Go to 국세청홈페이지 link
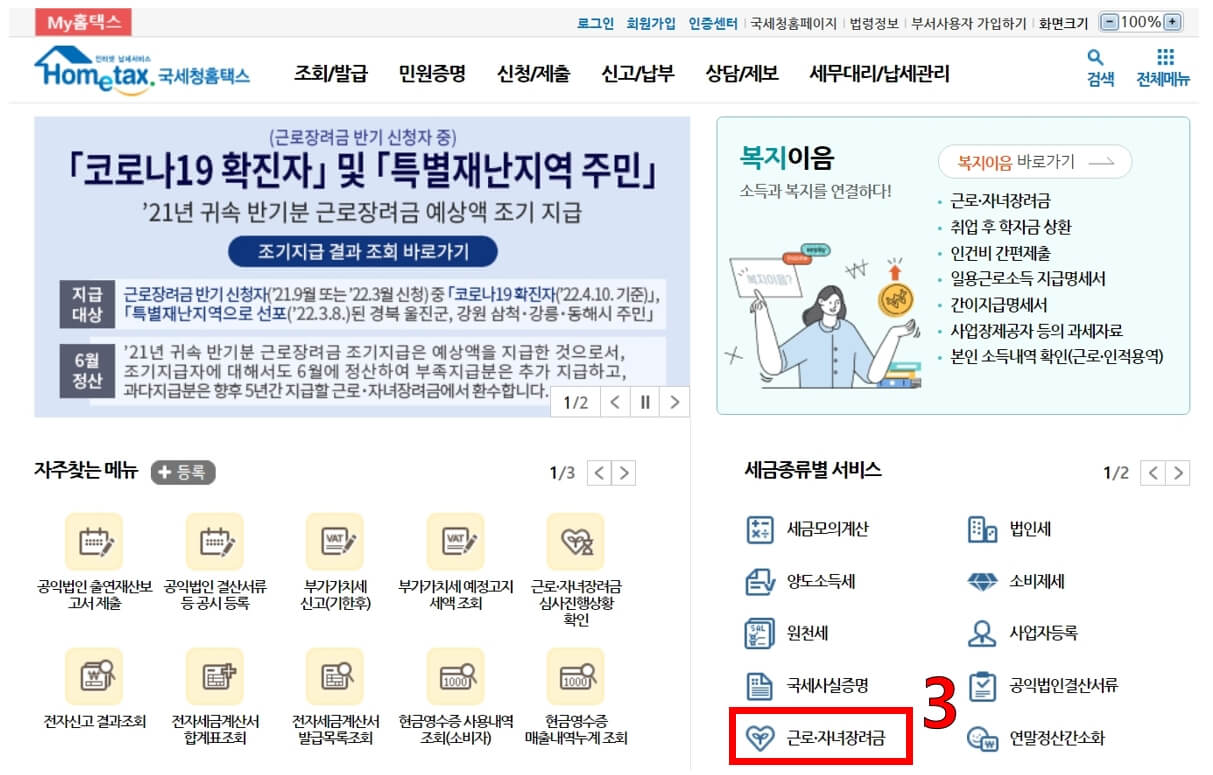The height and width of the screenshot is (775, 1213). [793, 23]
